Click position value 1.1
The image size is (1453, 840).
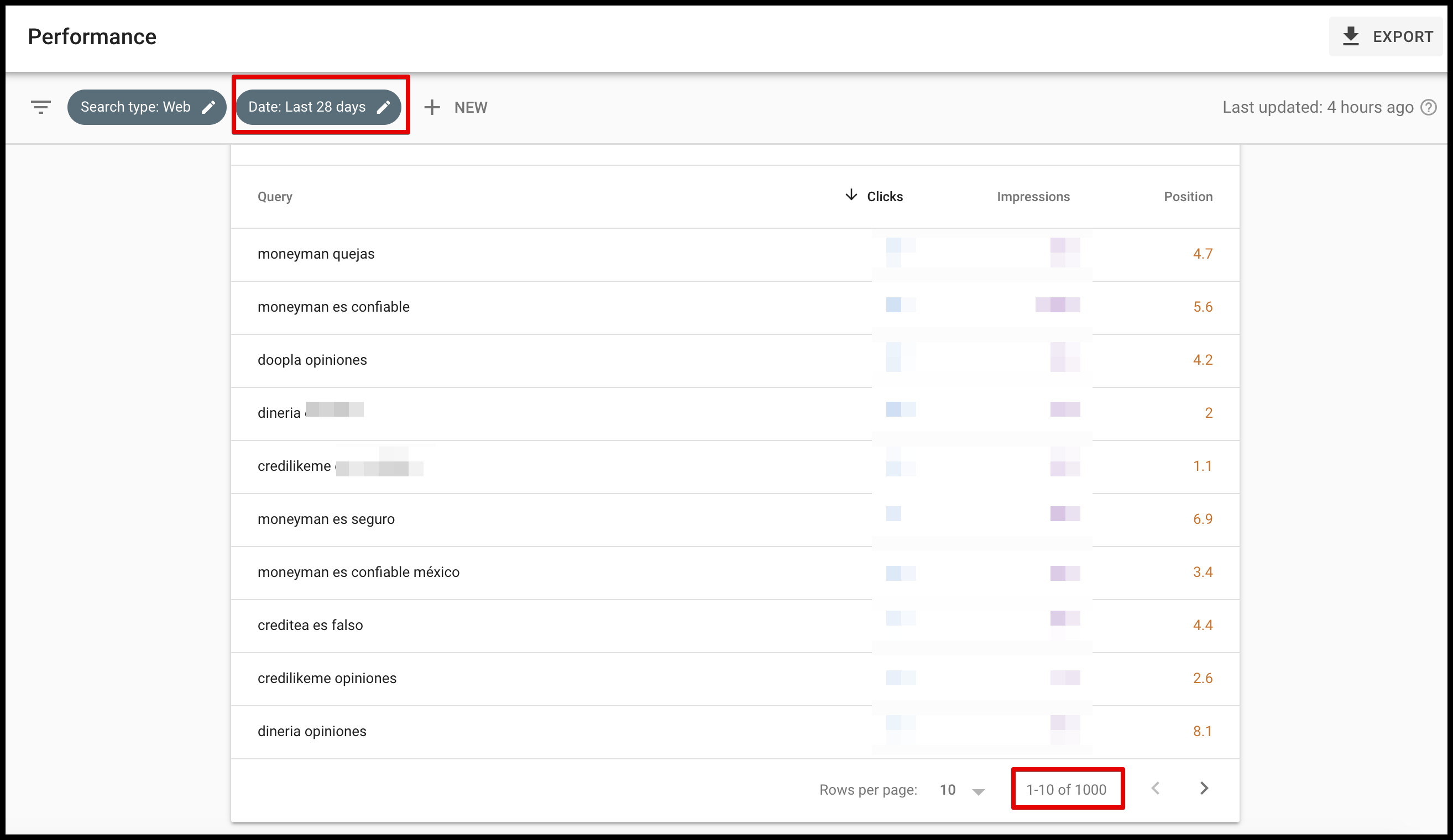(1203, 466)
